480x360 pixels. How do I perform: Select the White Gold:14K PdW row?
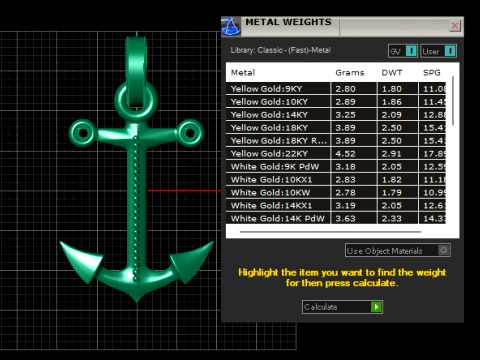coord(336,218)
